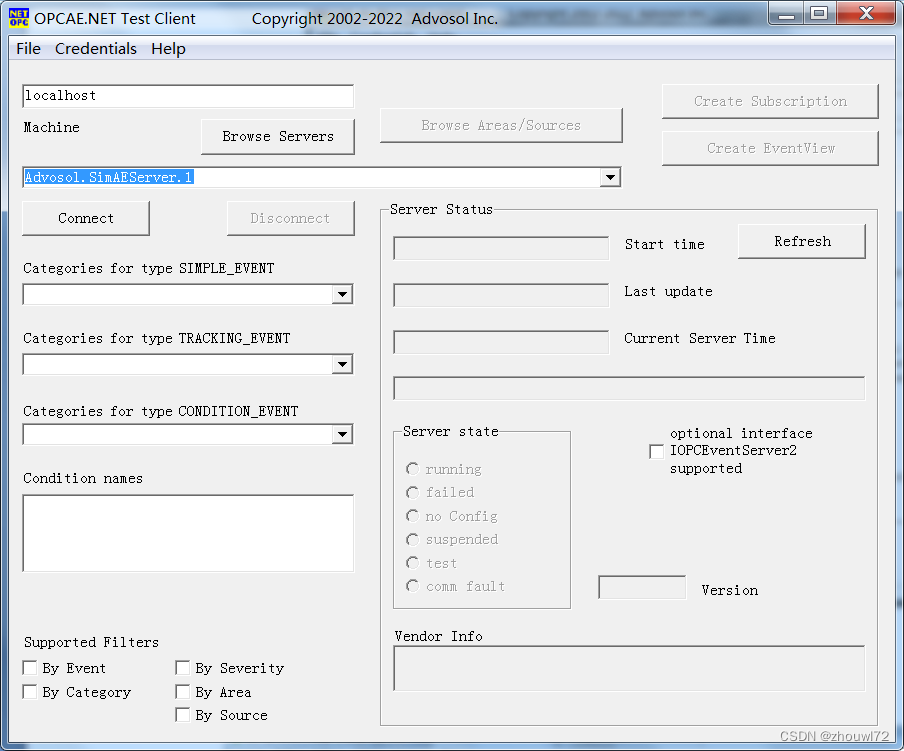Viewport: 904px width, 751px height.
Task: Click inside the Condition names list box
Action: coord(188,533)
